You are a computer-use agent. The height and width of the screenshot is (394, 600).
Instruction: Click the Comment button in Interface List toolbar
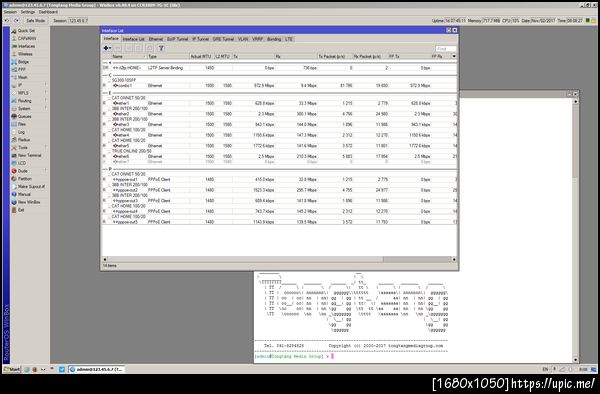150,48
